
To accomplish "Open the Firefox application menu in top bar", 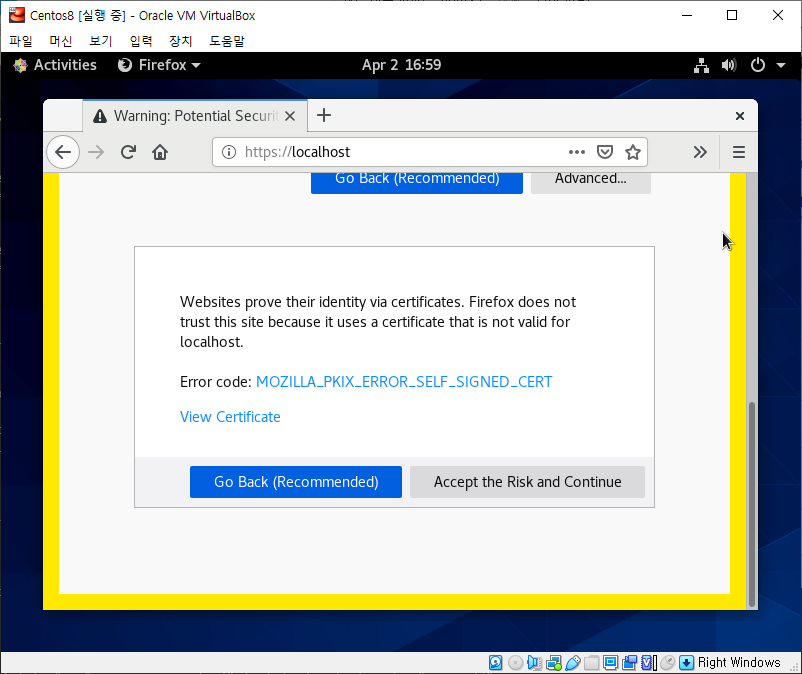I will click(x=159, y=65).
